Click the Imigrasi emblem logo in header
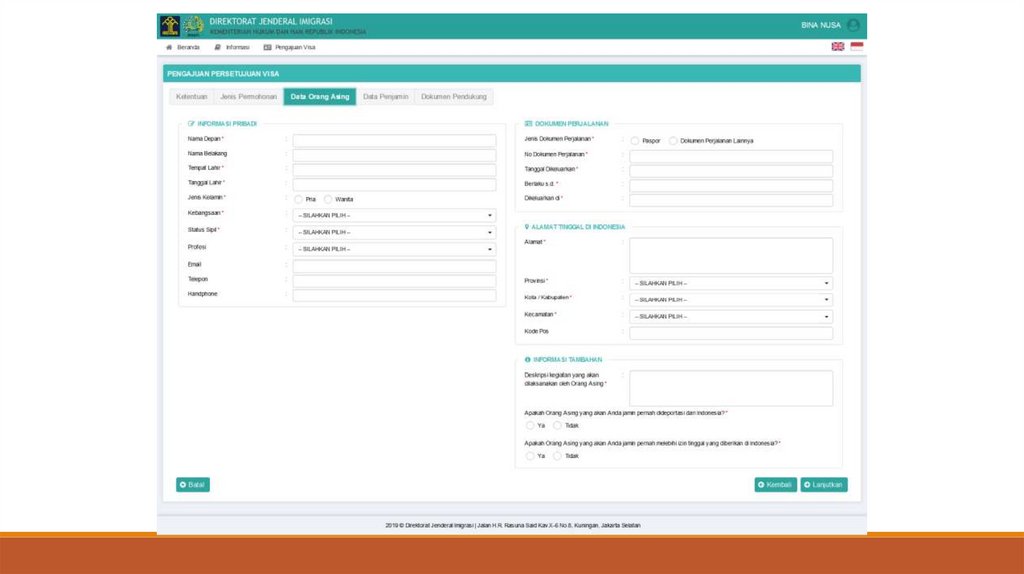Image resolution: width=1024 pixels, height=574 pixels. [193, 25]
